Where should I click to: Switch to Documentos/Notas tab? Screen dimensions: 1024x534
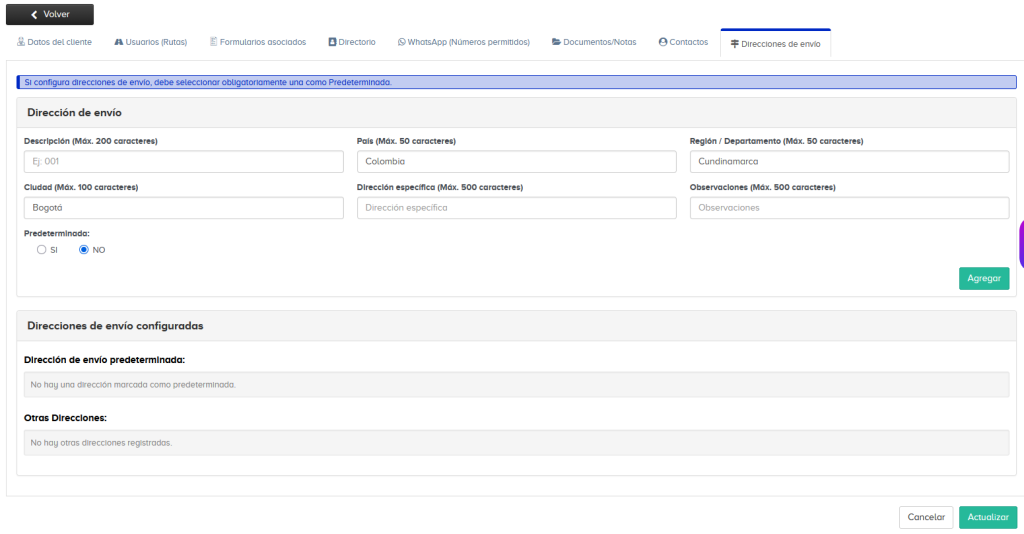tap(594, 42)
